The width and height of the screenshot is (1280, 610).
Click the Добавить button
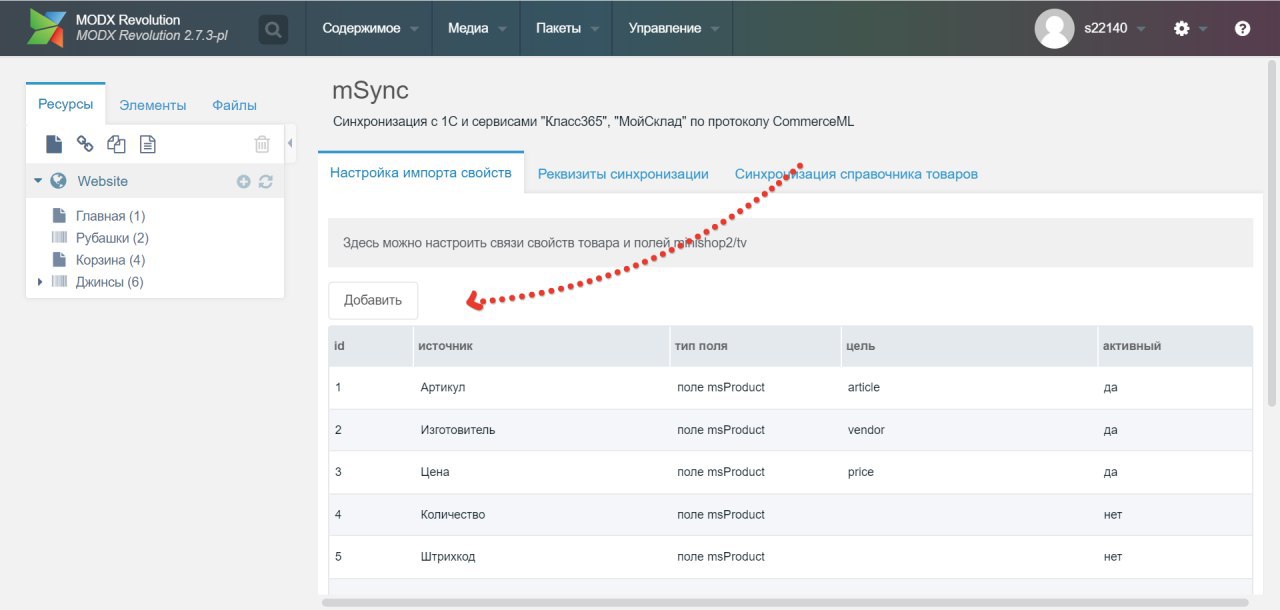click(x=373, y=300)
